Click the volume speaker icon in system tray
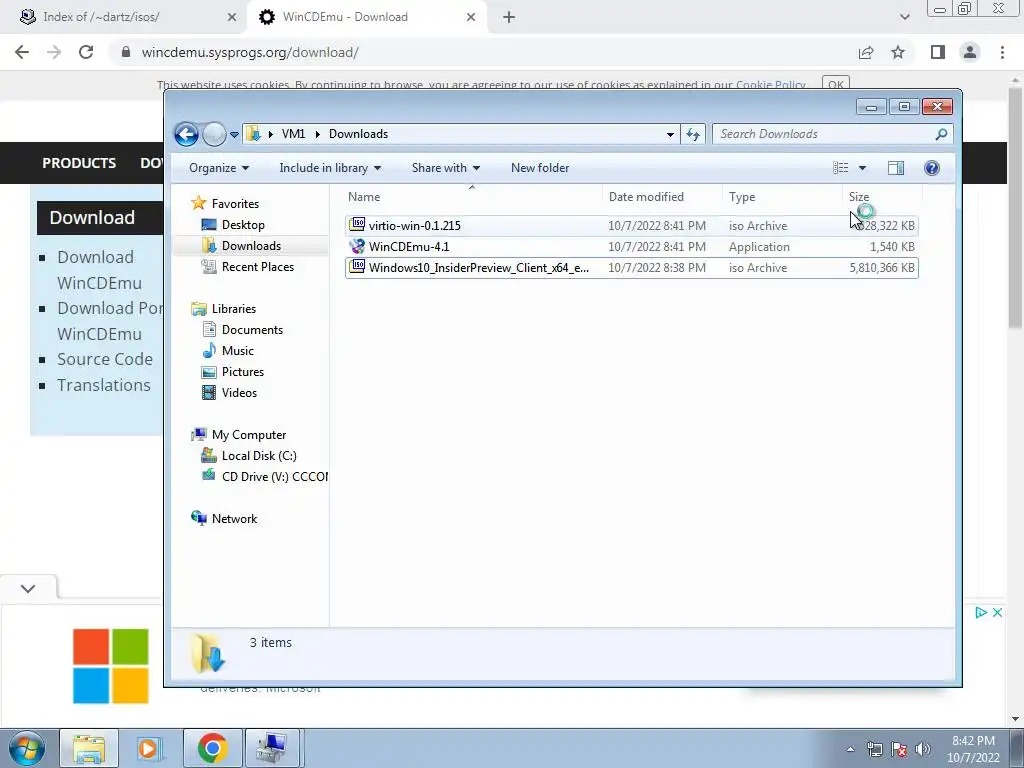The height and width of the screenshot is (768, 1024). 923,749
